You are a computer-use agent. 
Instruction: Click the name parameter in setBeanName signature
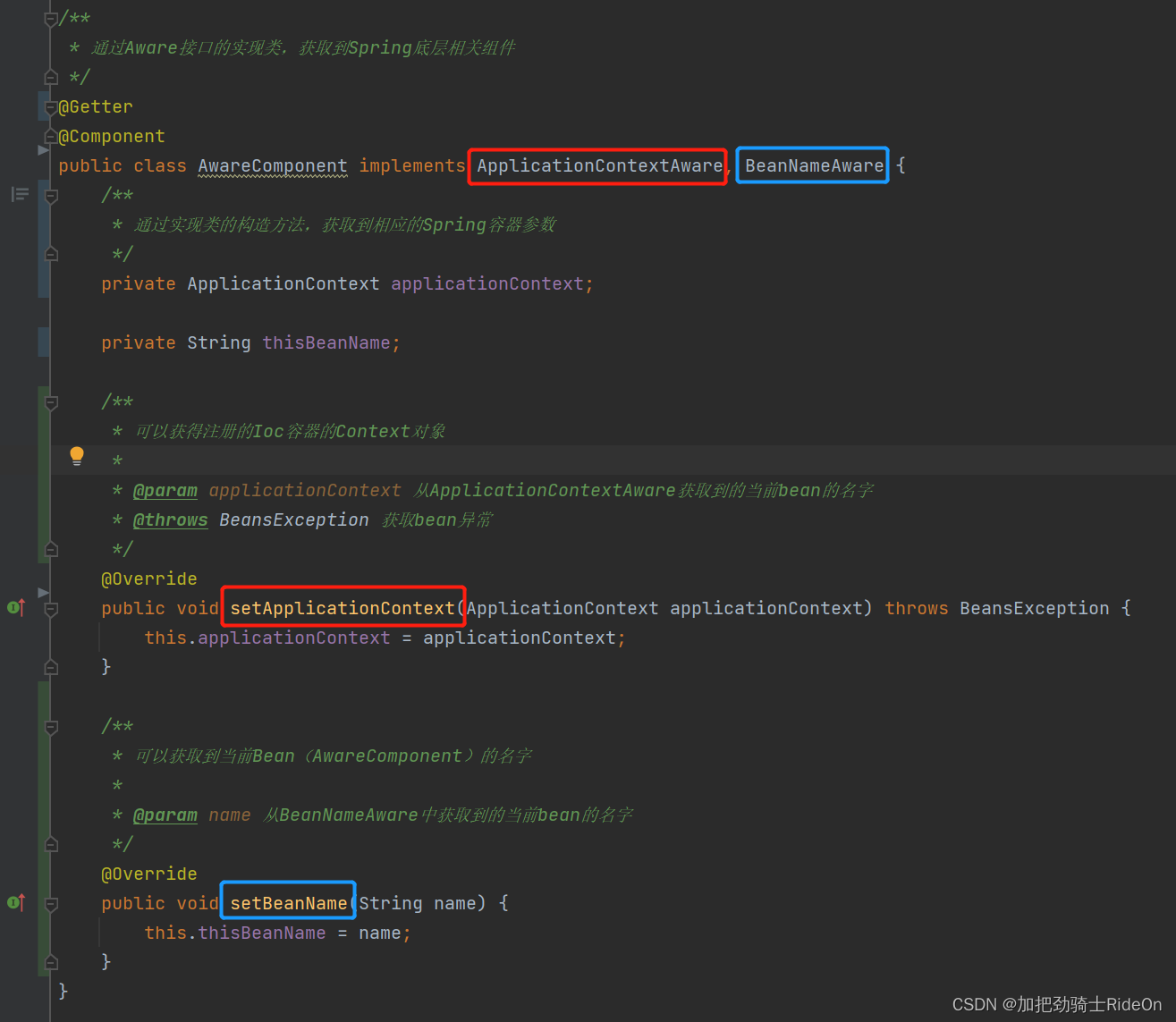click(x=455, y=904)
